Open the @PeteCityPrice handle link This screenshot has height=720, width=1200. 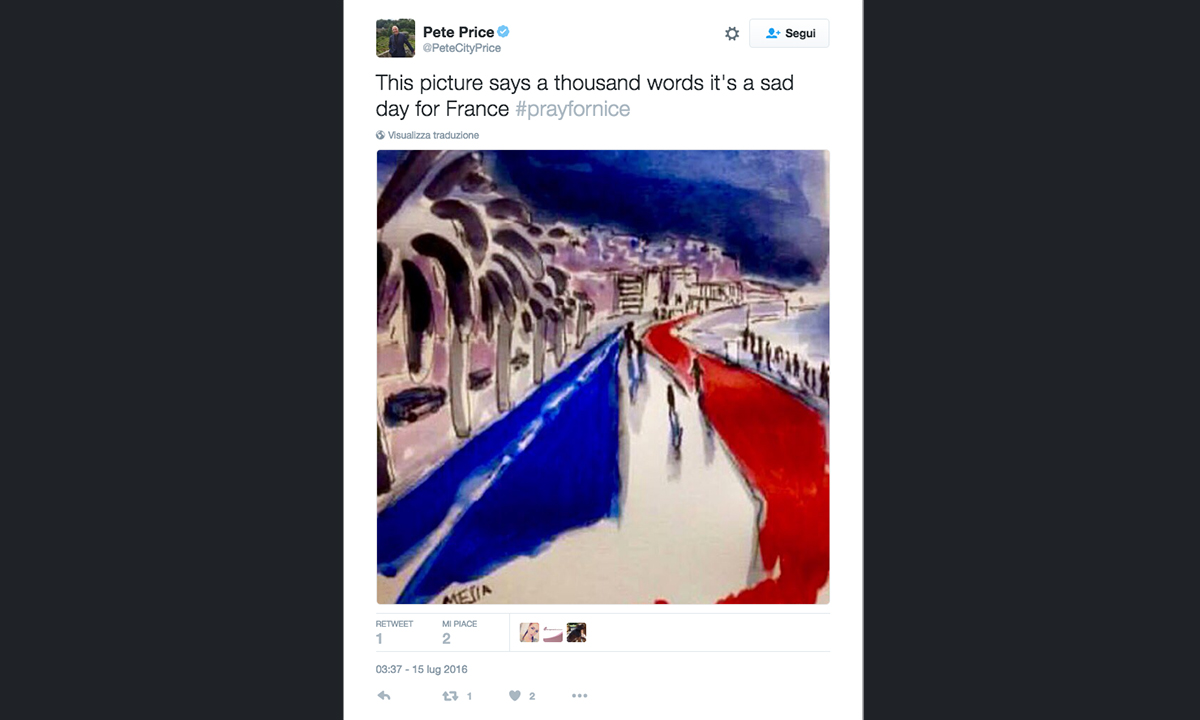coord(462,48)
